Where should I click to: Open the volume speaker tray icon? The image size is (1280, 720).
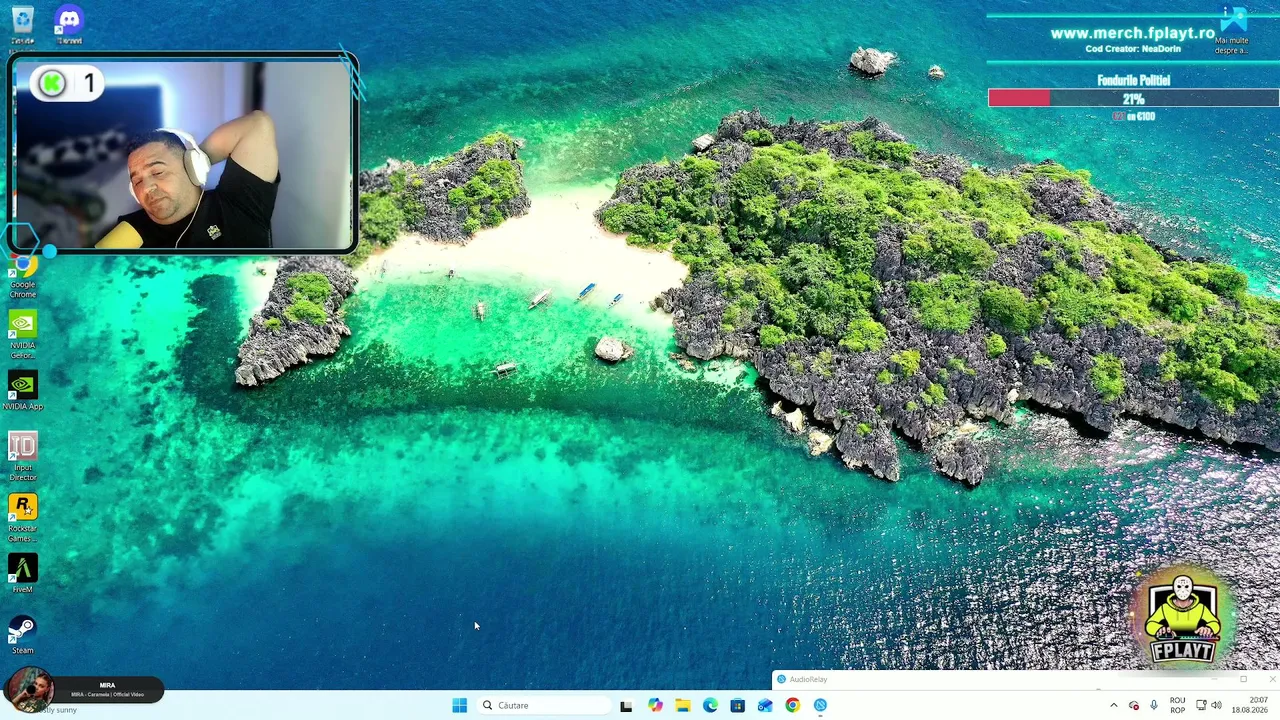pos(1217,705)
